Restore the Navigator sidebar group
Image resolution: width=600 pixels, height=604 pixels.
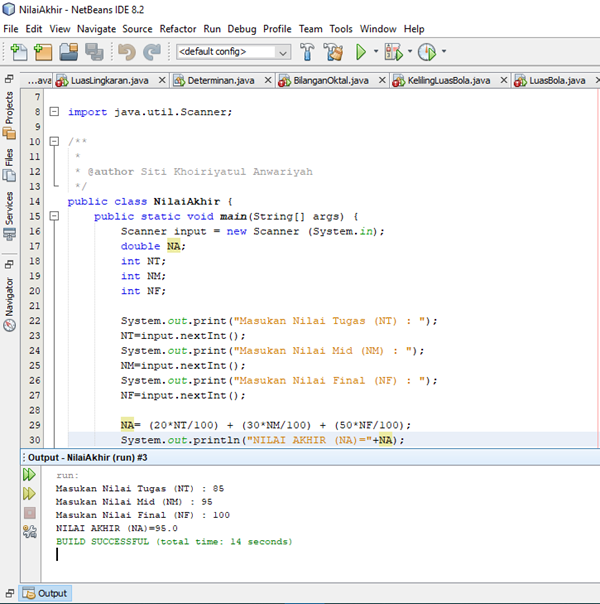(x=9, y=264)
